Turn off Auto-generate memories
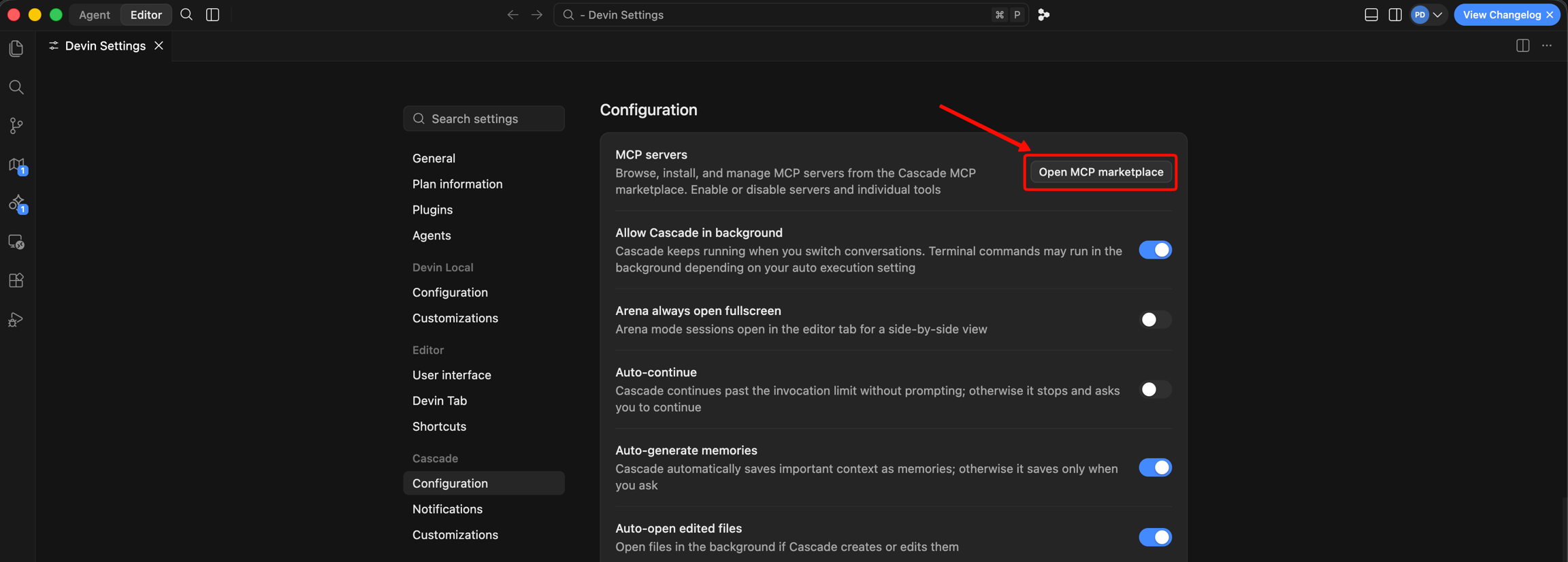The width and height of the screenshot is (1568, 562). click(x=1156, y=468)
